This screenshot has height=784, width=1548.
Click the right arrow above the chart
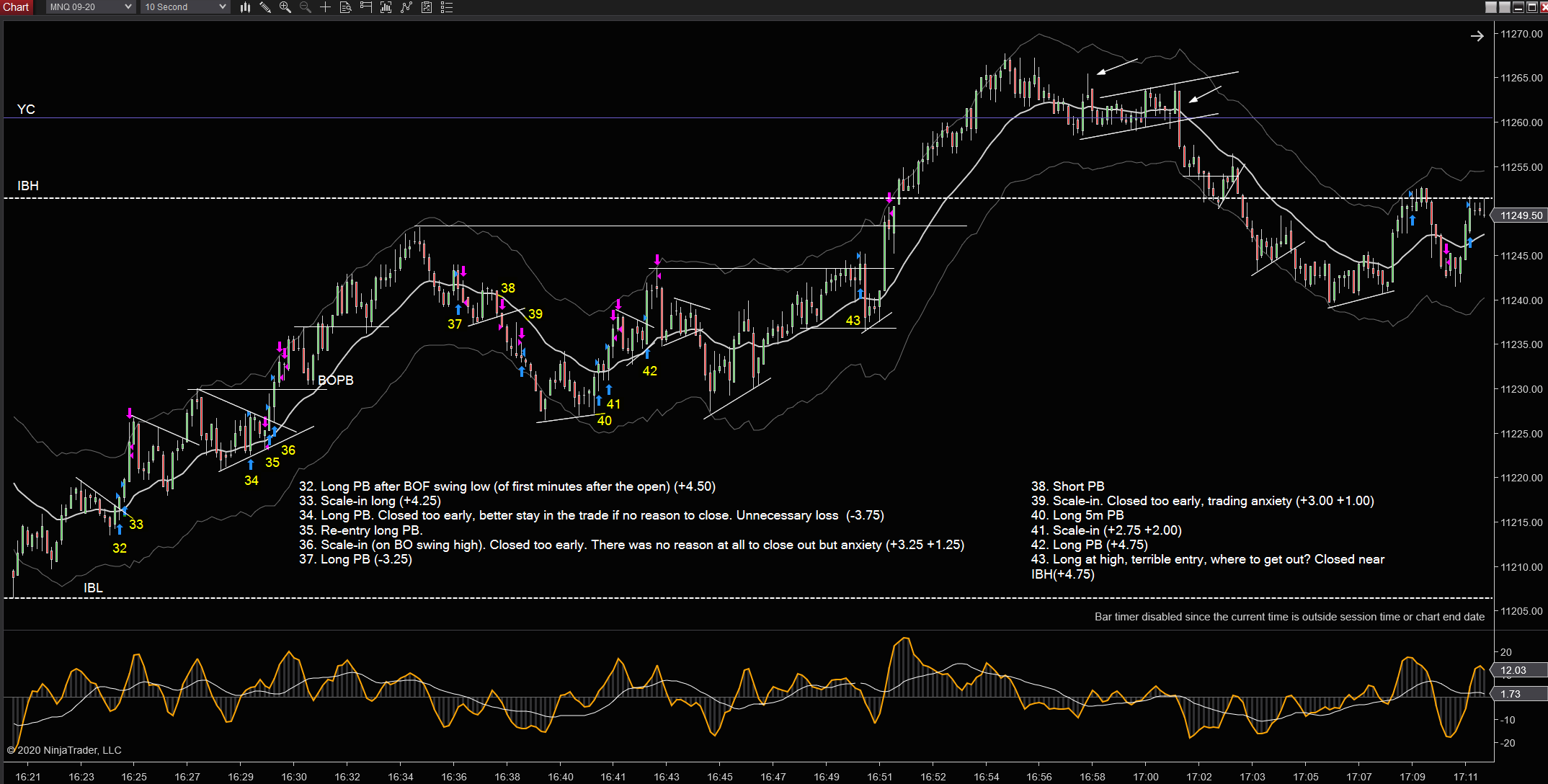click(x=1477, y=36)
